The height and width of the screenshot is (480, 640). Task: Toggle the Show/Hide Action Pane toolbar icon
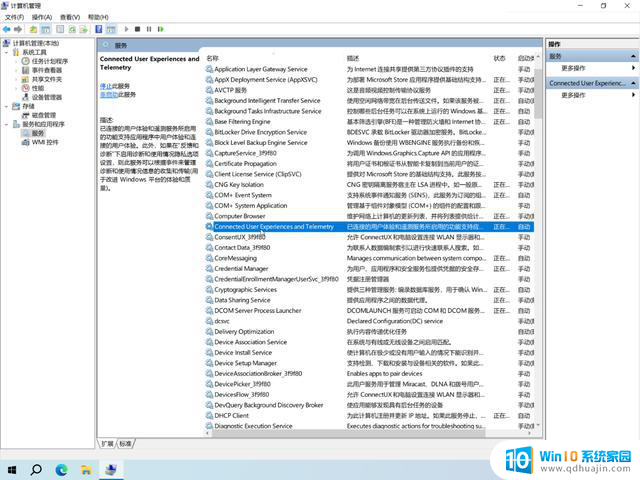point(111,29)
